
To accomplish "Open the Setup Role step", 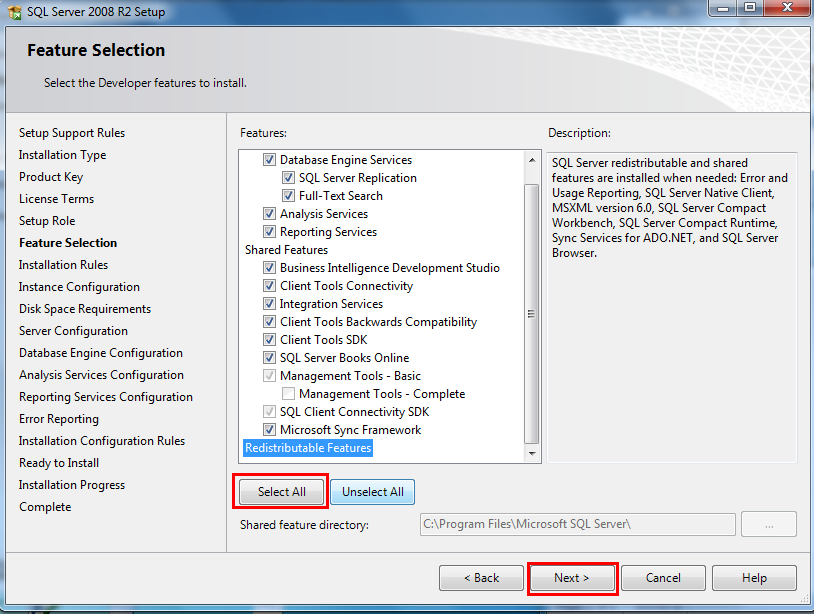I will (x=47, y=221).
